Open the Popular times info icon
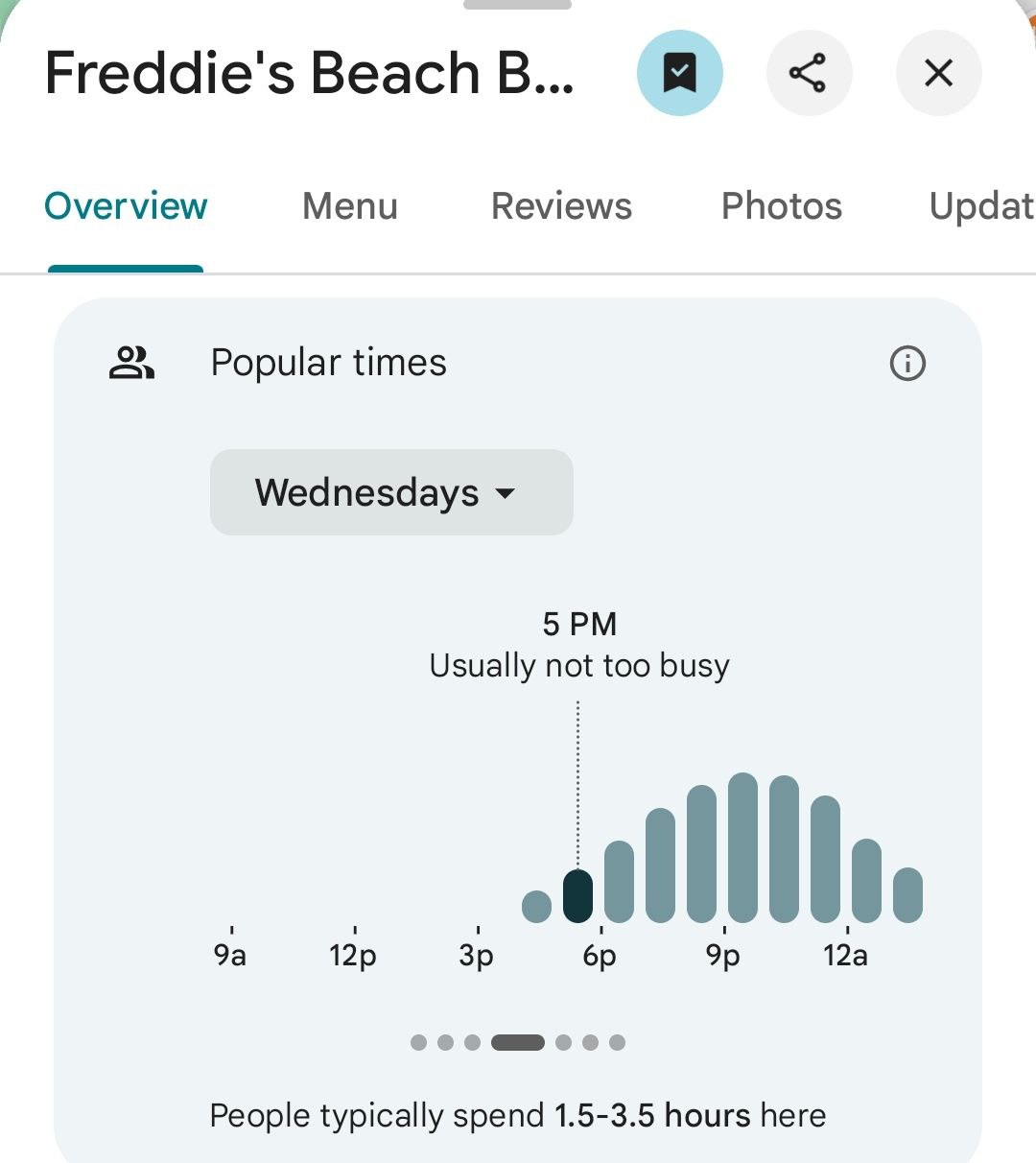1036x1163 pixels. pos(907,364)
